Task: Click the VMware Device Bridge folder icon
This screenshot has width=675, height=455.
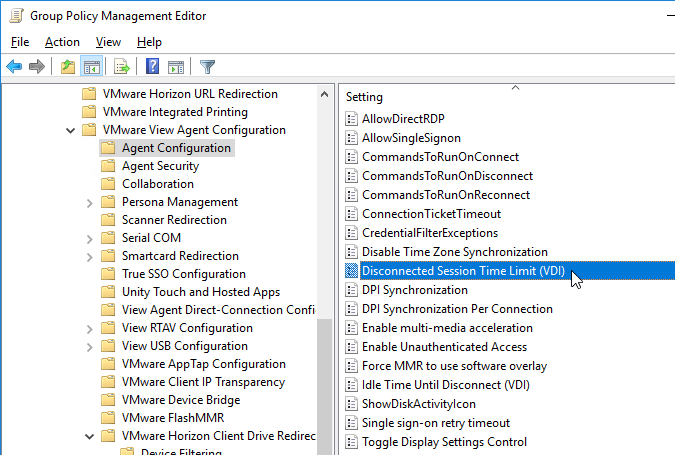Action: click(x=108, y=400)
